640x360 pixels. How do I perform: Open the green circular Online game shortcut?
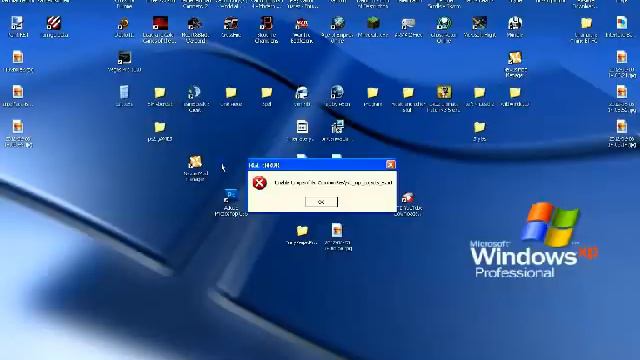(444, 23)
